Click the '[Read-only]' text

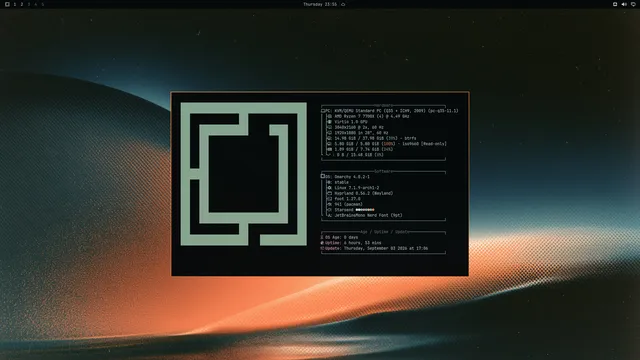pos(434,144)
